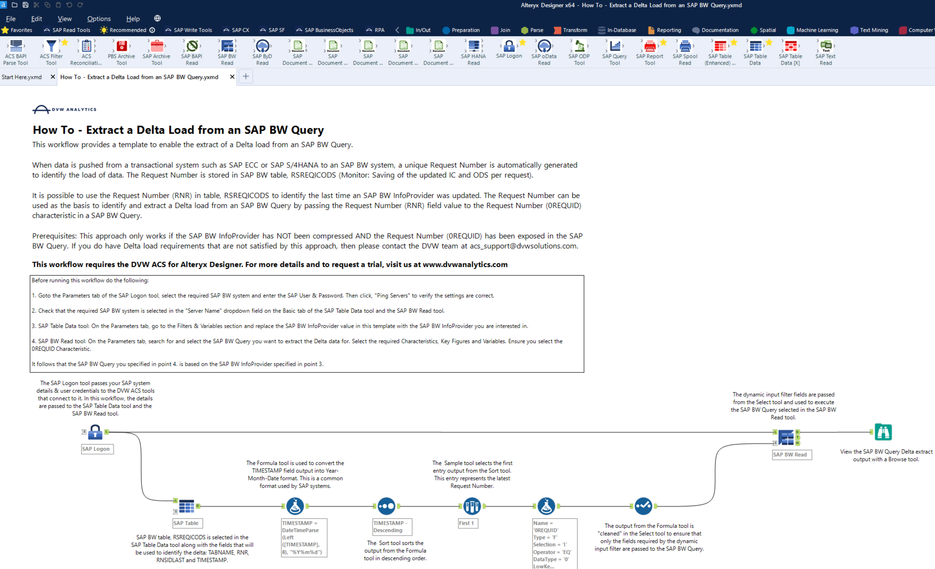Select the Formula node with TIMESTAMP DateTimeParse

[x=295, y=506]
